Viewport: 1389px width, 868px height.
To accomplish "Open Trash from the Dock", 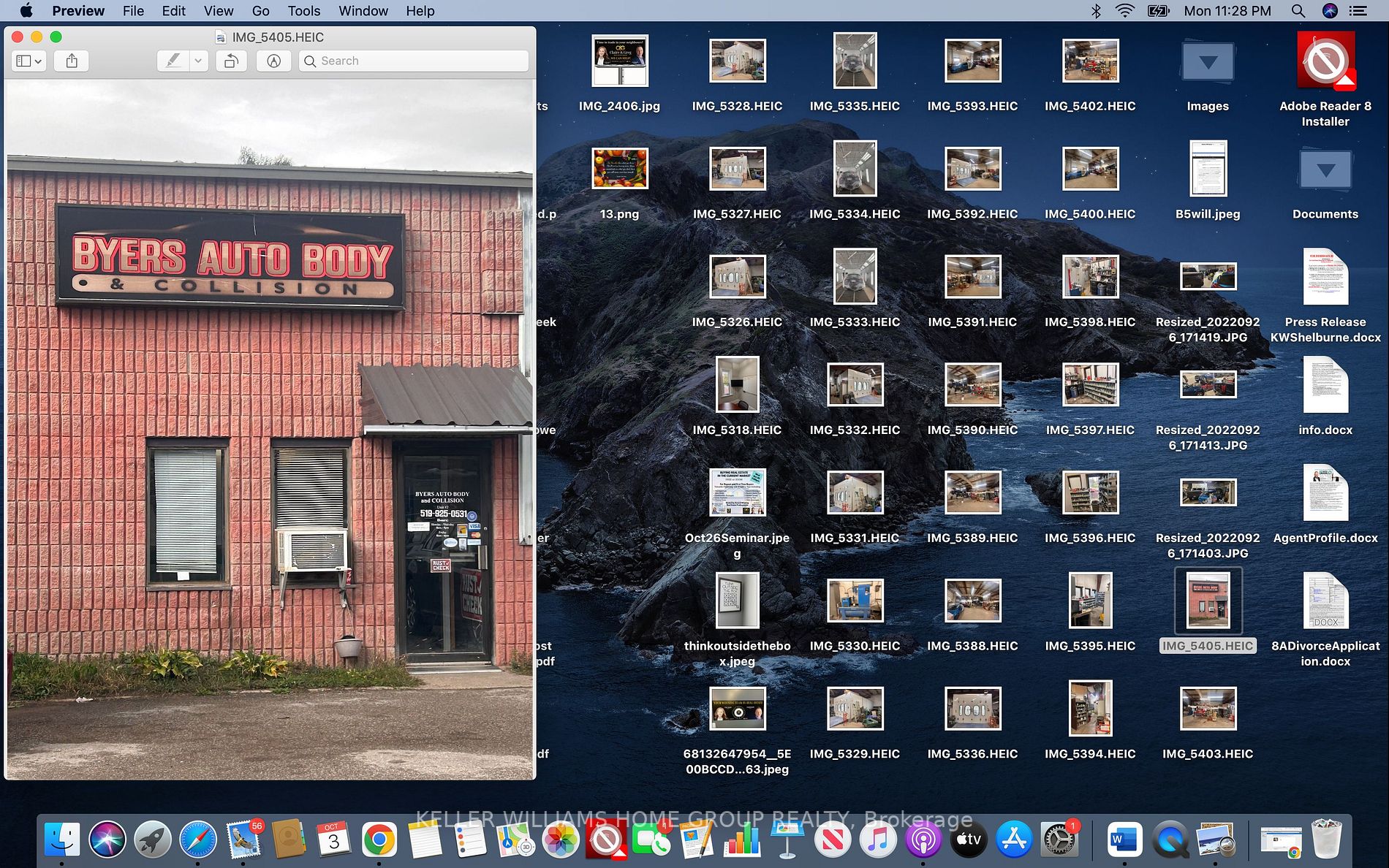I will point(1326,840).
